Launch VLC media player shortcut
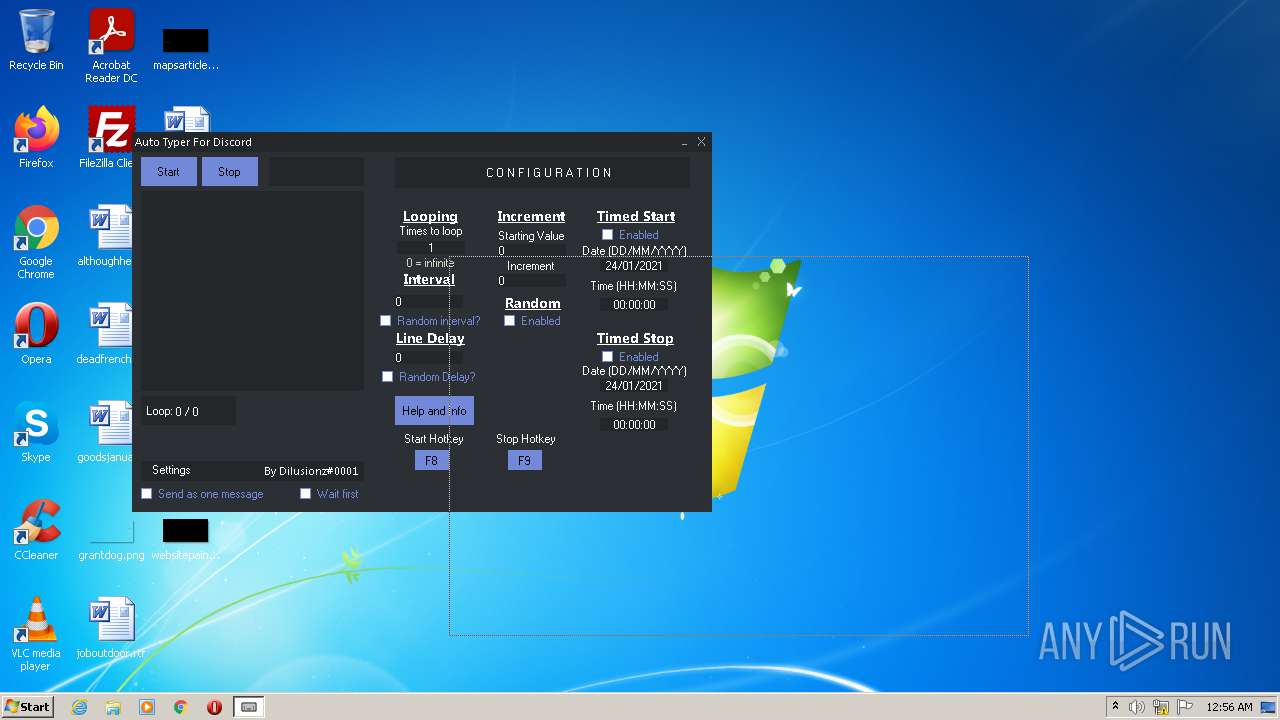This screenshot has height=720, width=1280. click(x=36, y=634)
